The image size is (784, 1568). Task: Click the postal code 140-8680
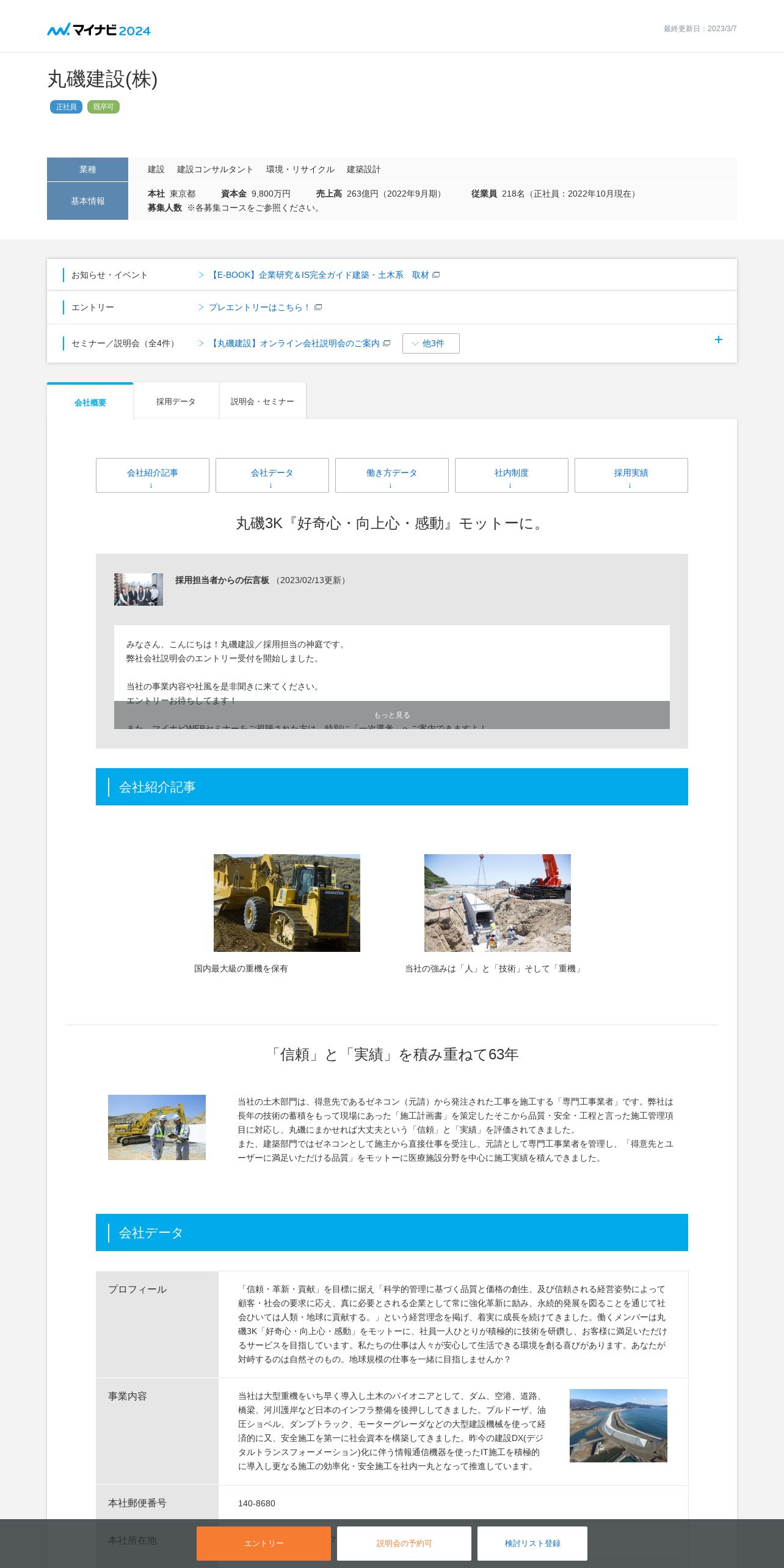(256, 1503)
